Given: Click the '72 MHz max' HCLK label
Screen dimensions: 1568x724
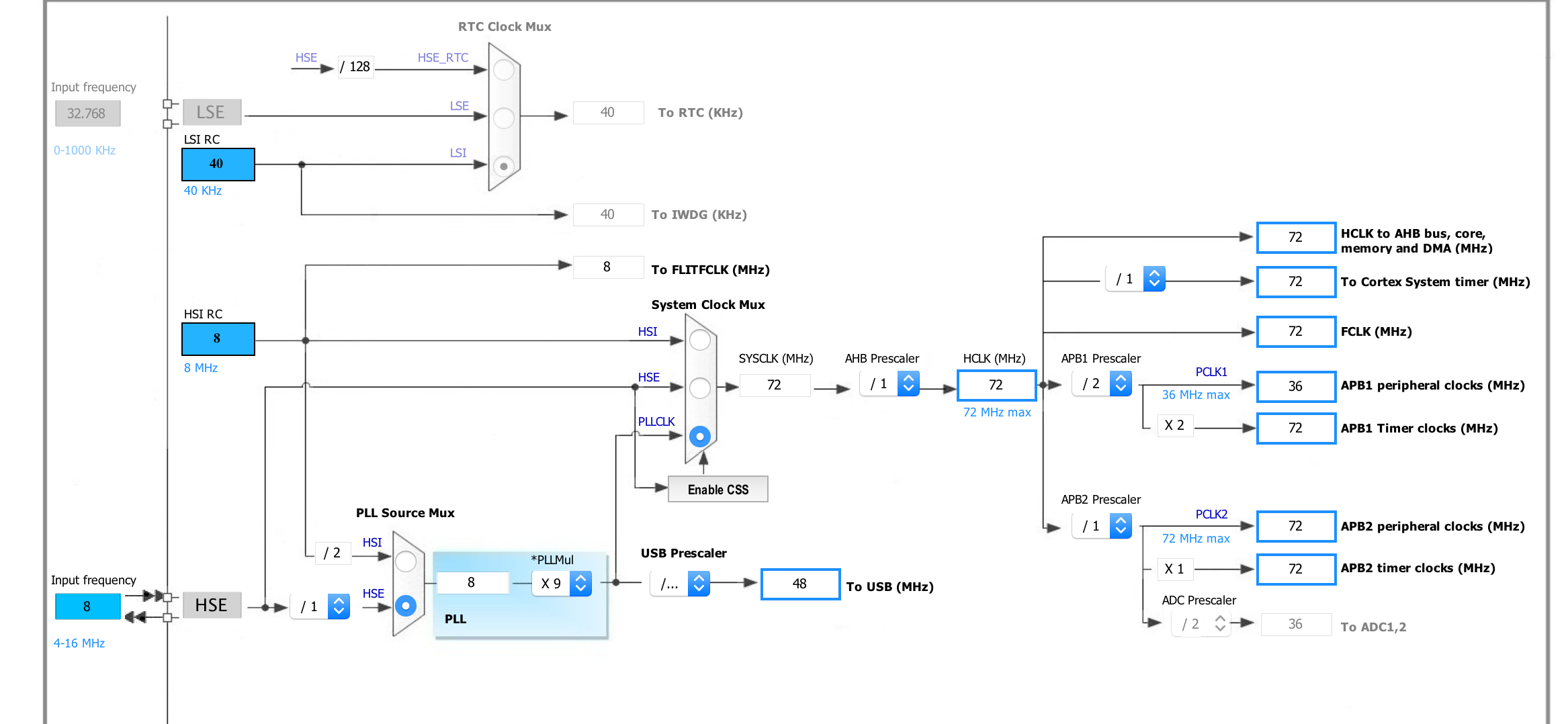Looking at the screenshot, I should [997, 412].
